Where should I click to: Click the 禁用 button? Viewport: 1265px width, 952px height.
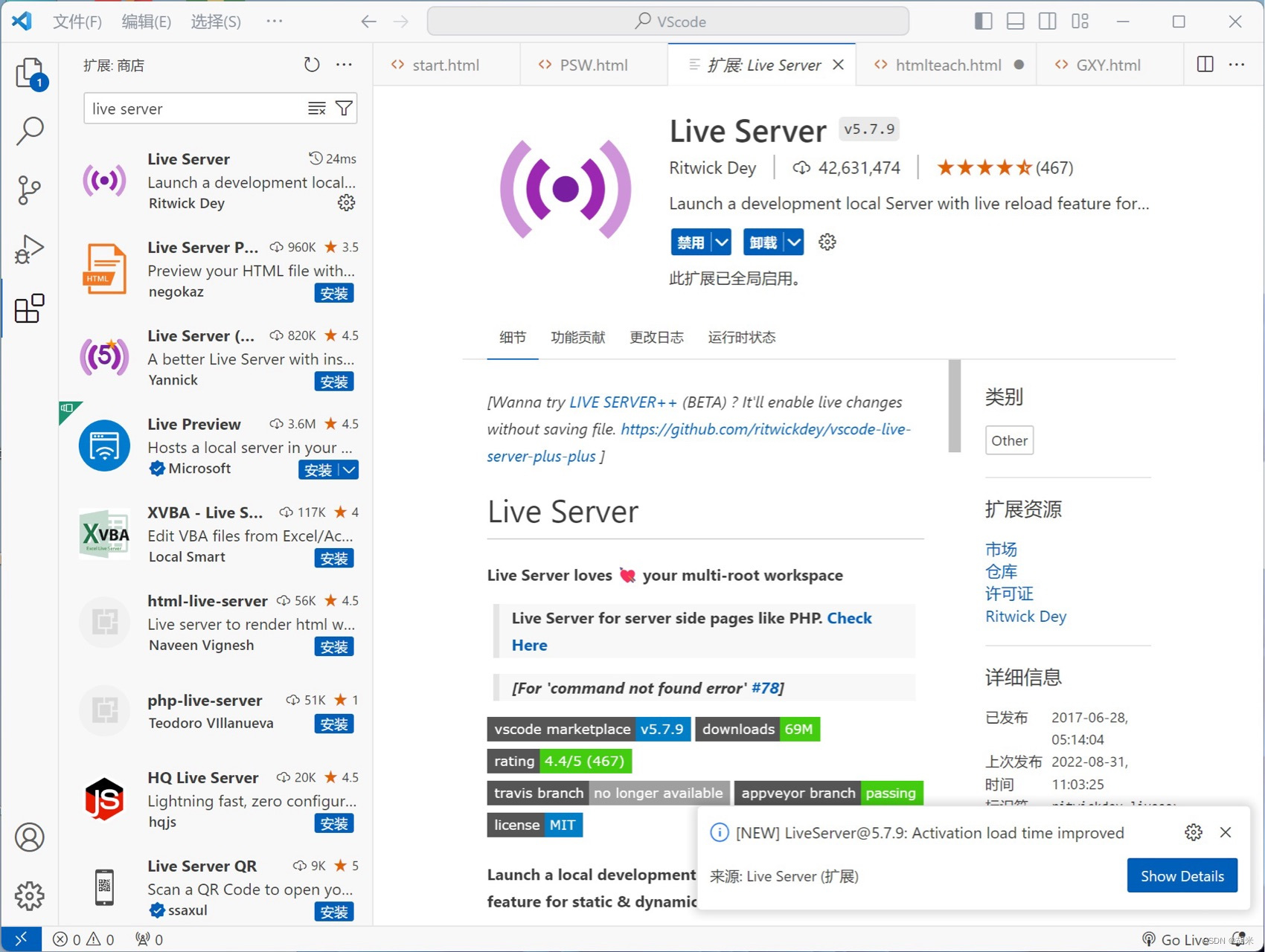(691, 242)
